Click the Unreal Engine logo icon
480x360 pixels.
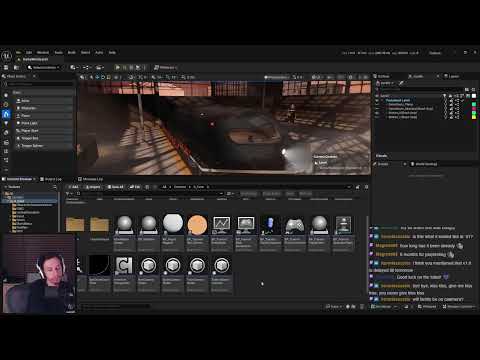(x=6, y=56)
